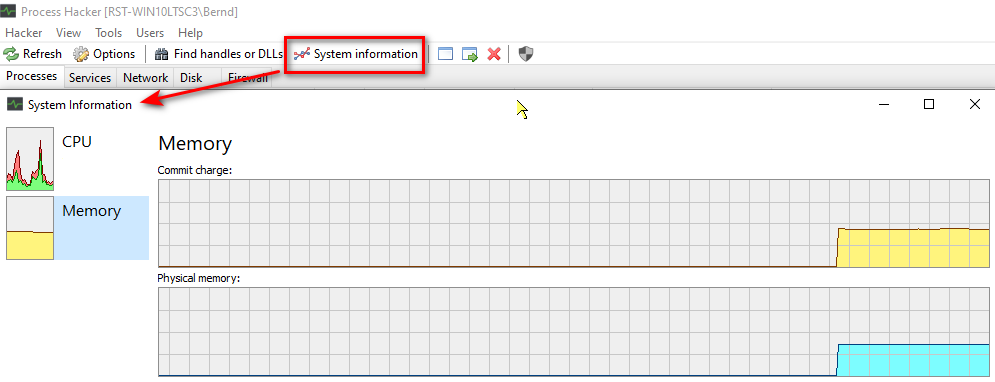Switch to the Firewall tab
Viewport: 995px width, 382px height.
click(x=247, y=77)
